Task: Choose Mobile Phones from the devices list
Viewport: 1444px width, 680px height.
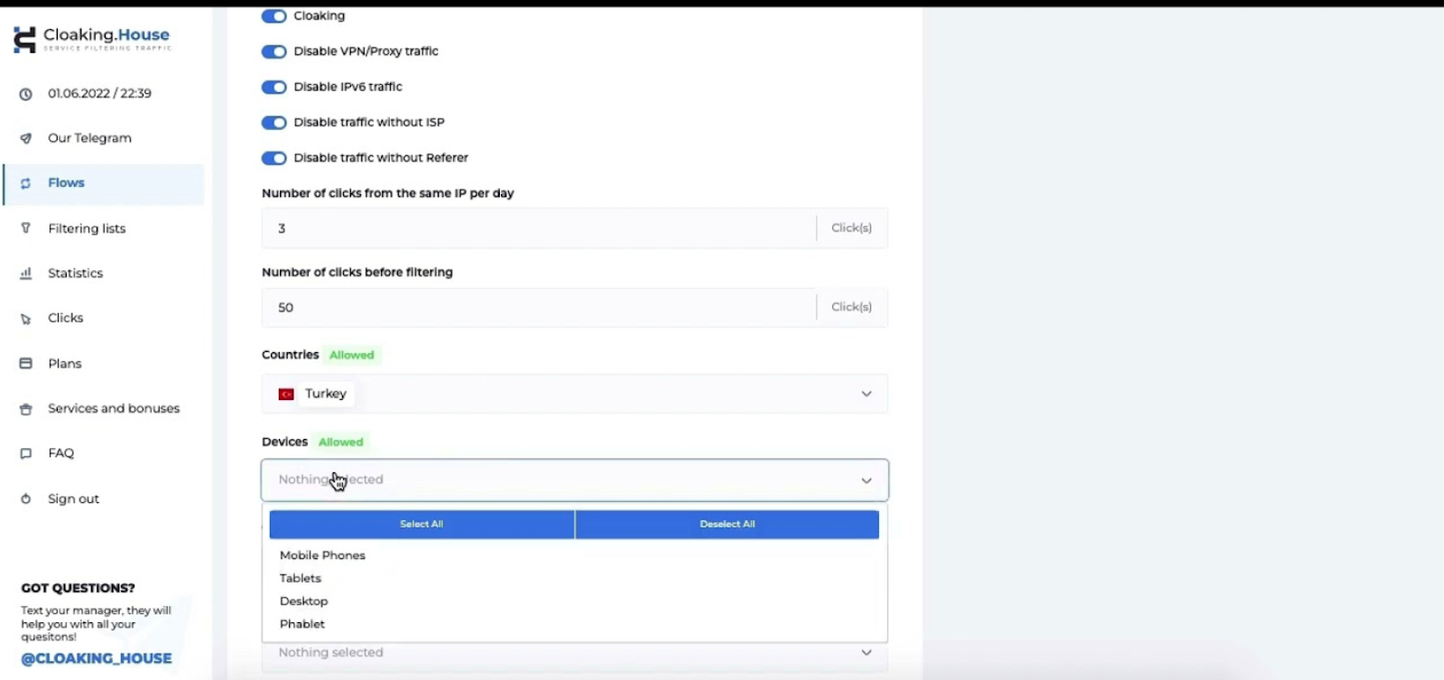Action: click(x=323, y=556)
